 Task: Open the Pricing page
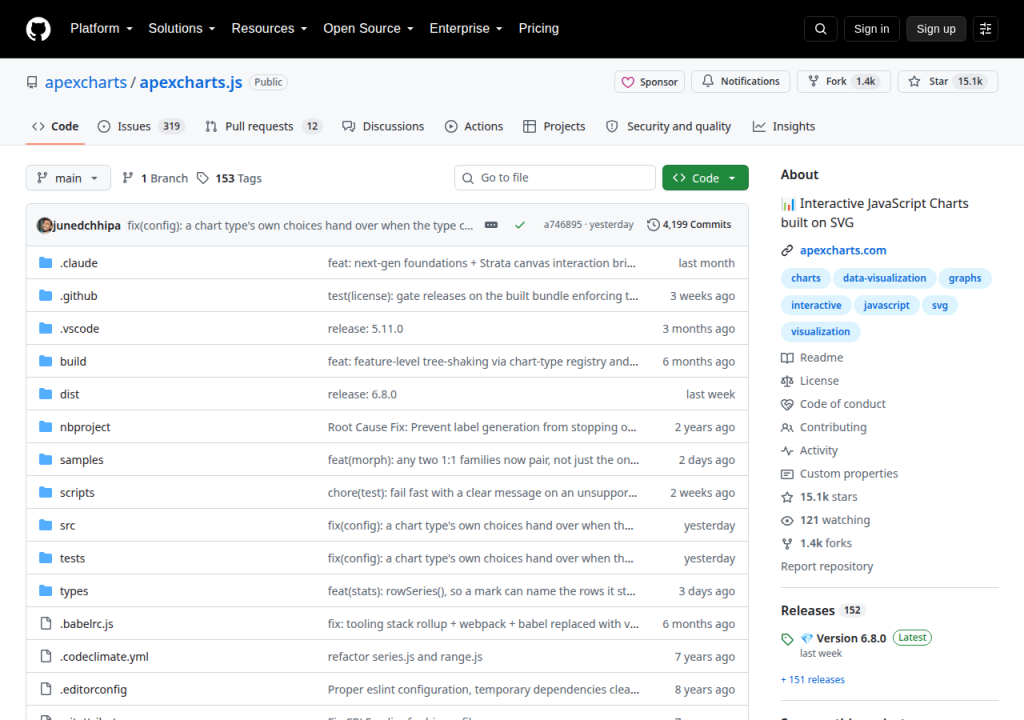(x=539, y=29)
